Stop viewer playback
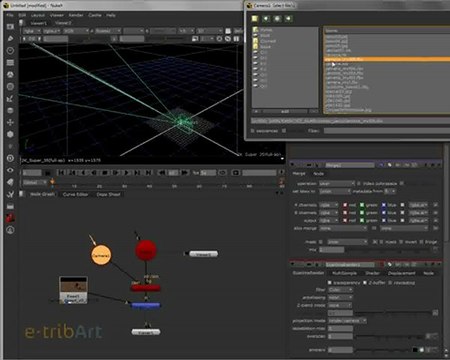Screen dimensions: 450x360 pos(105,173)
